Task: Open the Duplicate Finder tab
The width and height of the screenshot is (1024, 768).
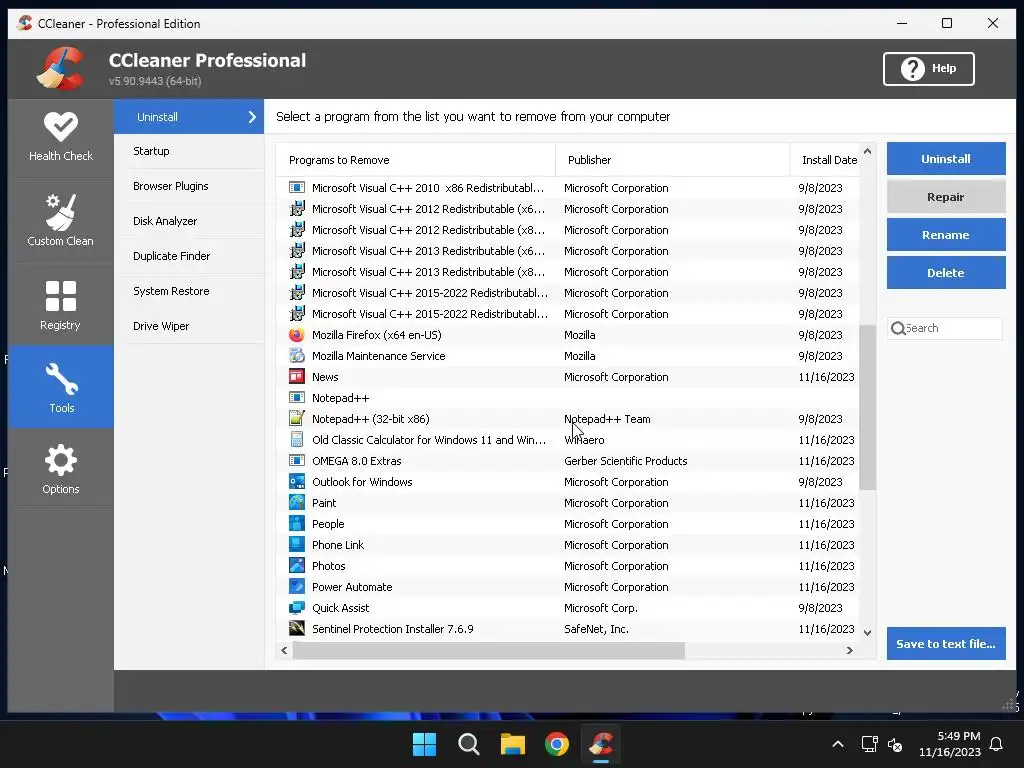Action: click(x=189, y=256)
